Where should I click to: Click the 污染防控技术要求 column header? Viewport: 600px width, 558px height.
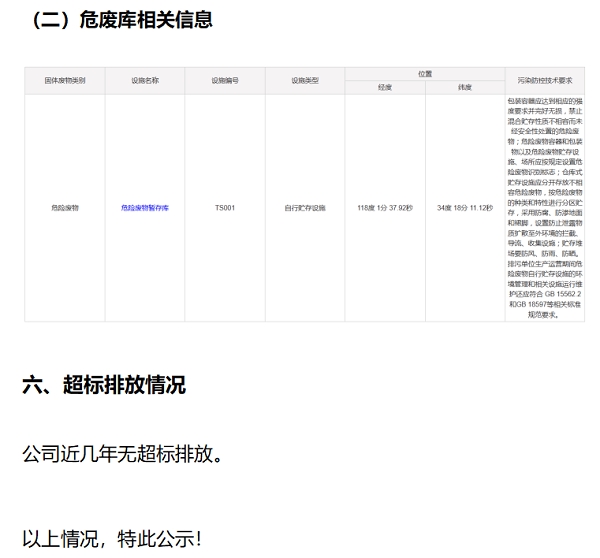click(x=545, y=80)
